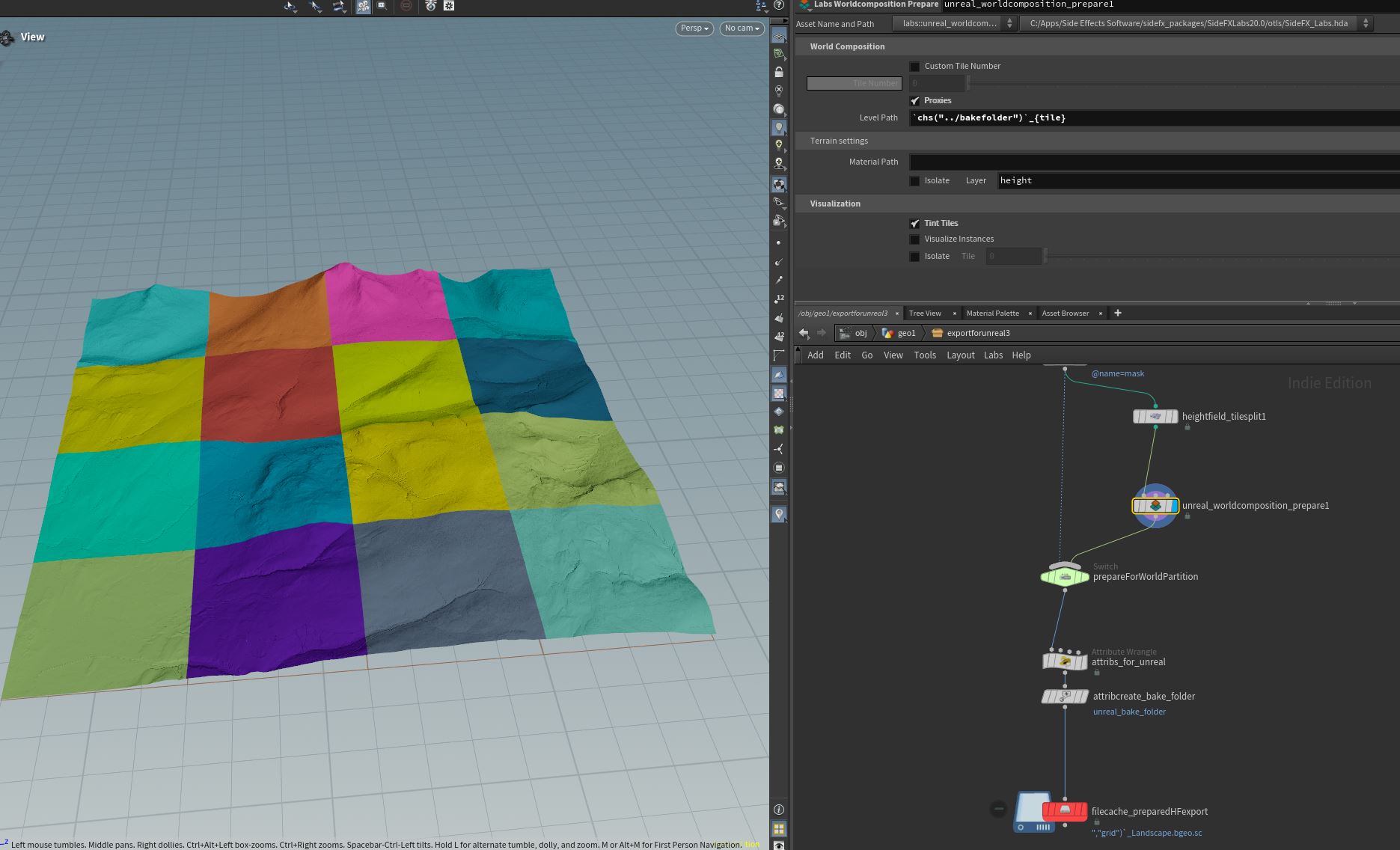The image size is (1400, 850).
Task: Open the Layout menu in network editor
Action: point(961,355)
